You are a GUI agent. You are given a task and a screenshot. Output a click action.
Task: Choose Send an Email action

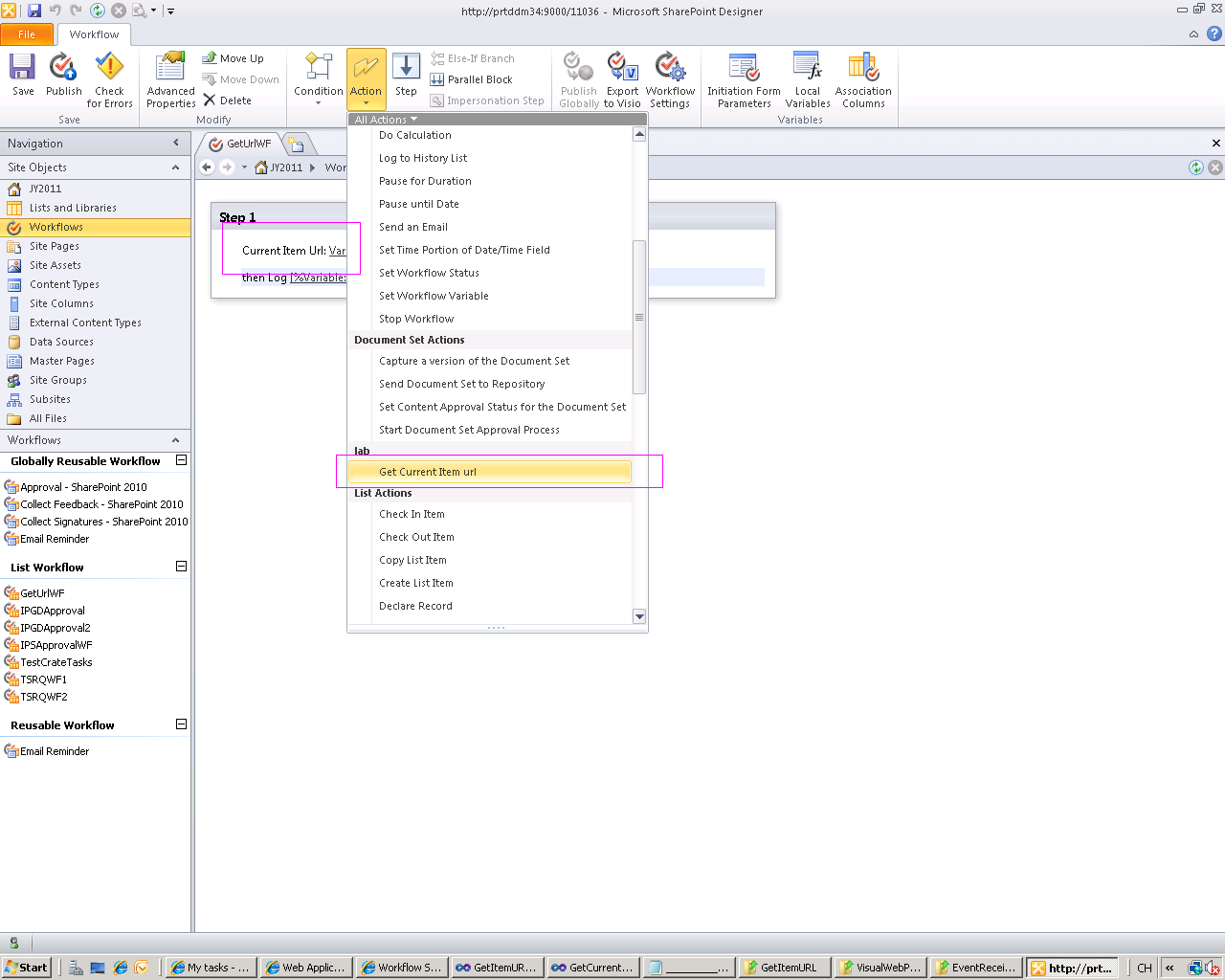click(x=490, y=227)
